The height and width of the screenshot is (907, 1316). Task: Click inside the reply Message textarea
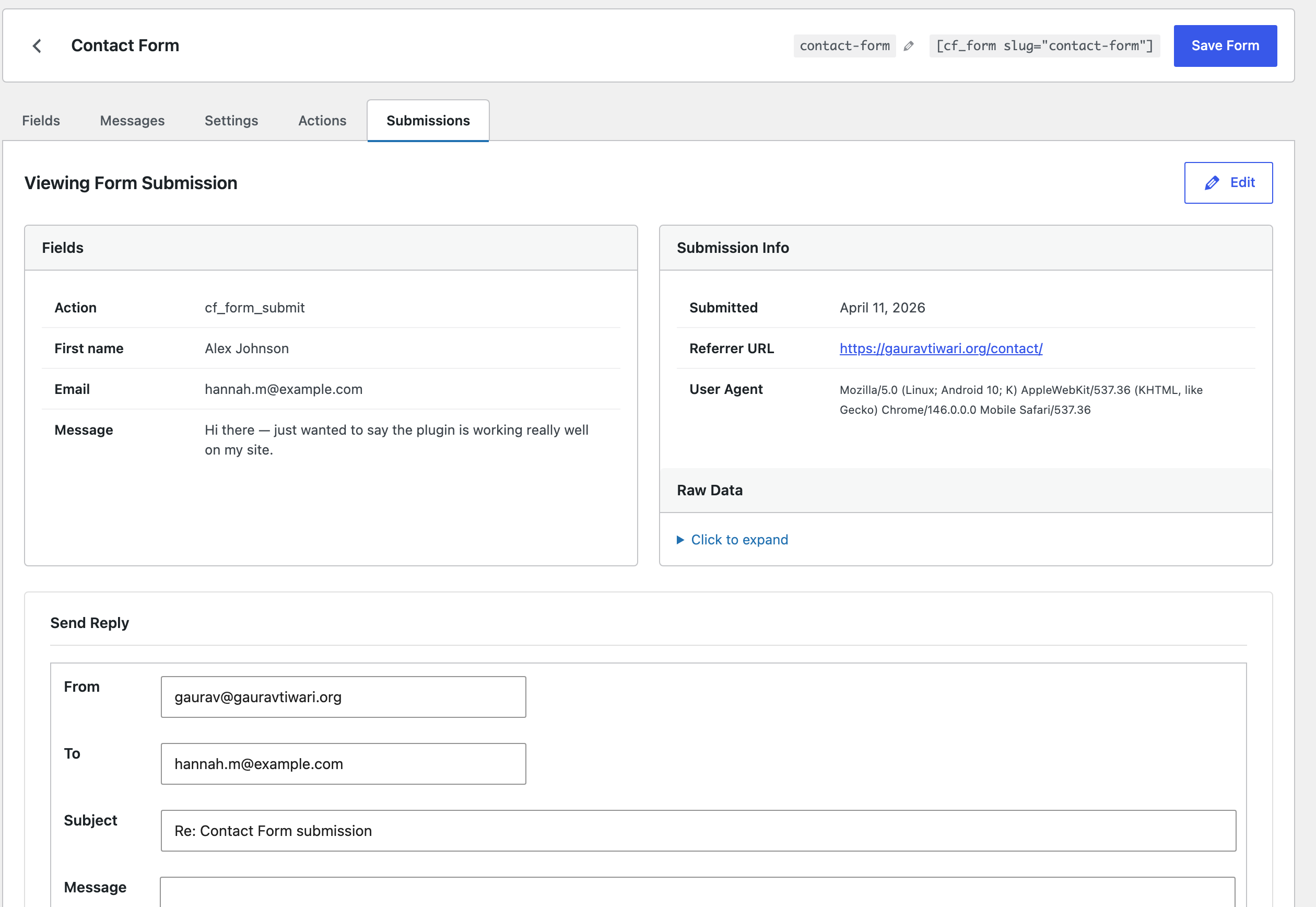[x=697, y=892]
